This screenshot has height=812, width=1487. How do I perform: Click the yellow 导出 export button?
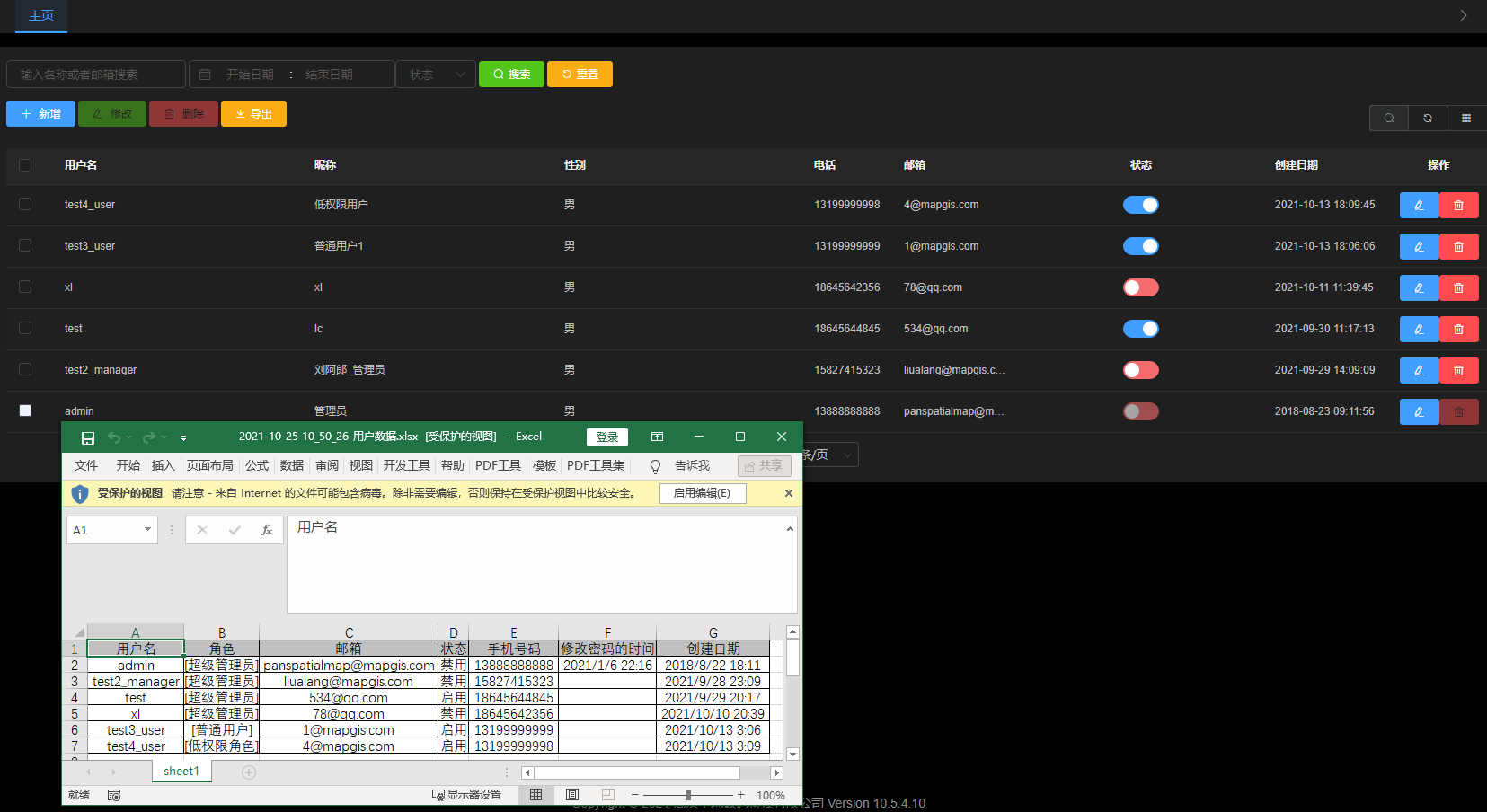pos(253,114)
